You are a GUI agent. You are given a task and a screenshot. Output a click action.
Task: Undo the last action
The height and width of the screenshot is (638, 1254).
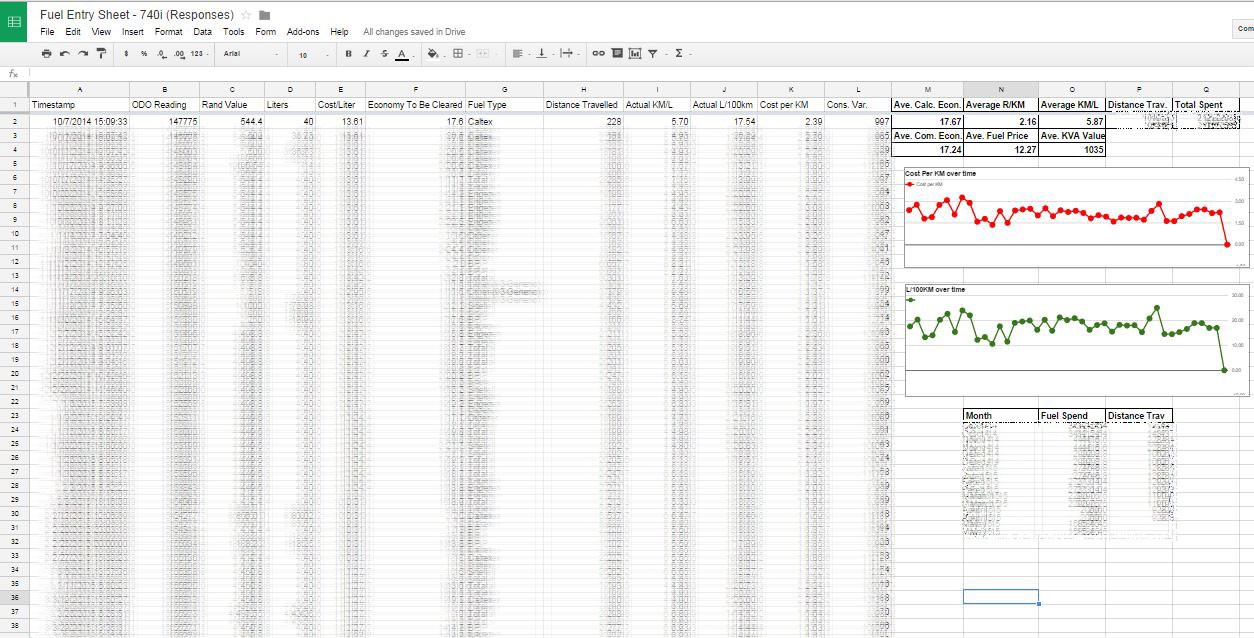tap(65, 54)
